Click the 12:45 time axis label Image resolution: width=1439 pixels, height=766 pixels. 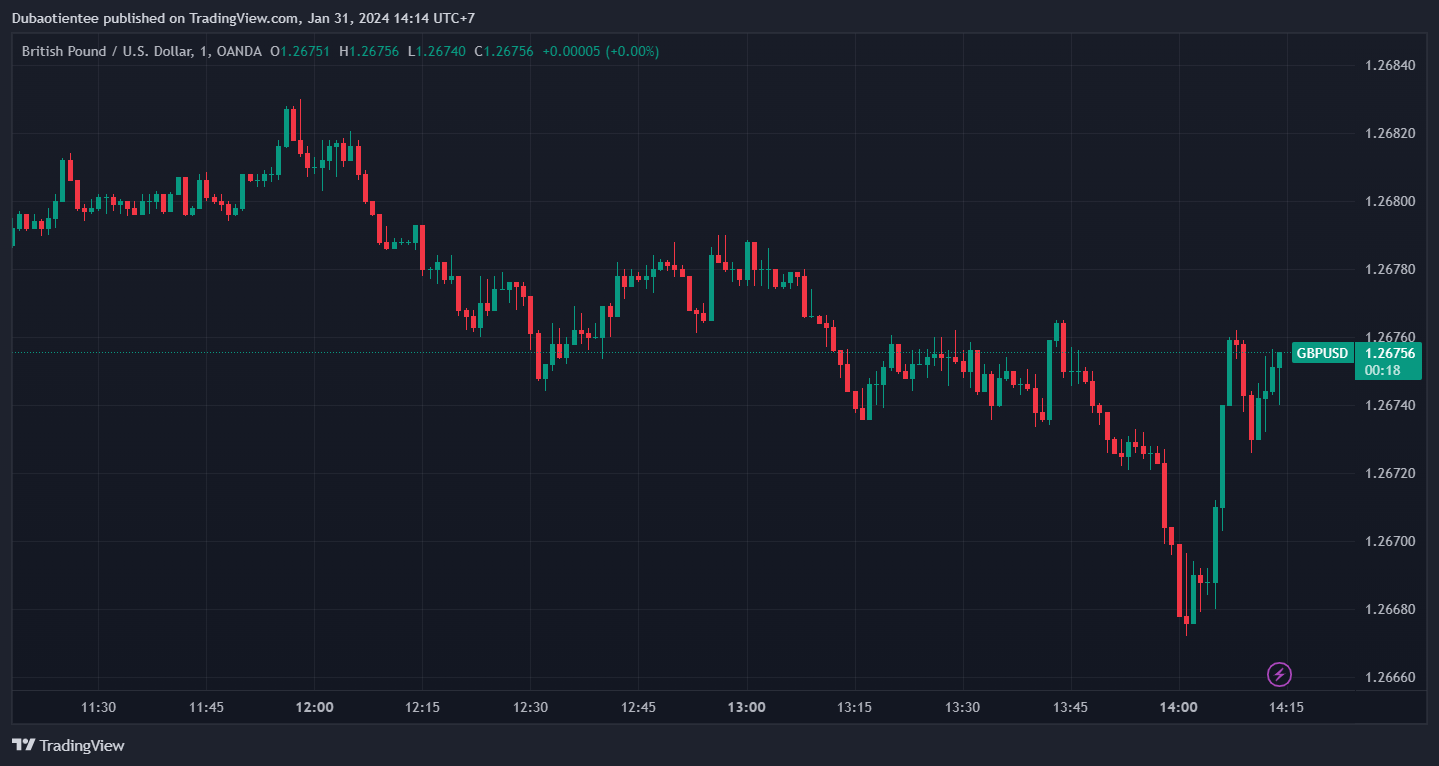[x=638, y=707]
